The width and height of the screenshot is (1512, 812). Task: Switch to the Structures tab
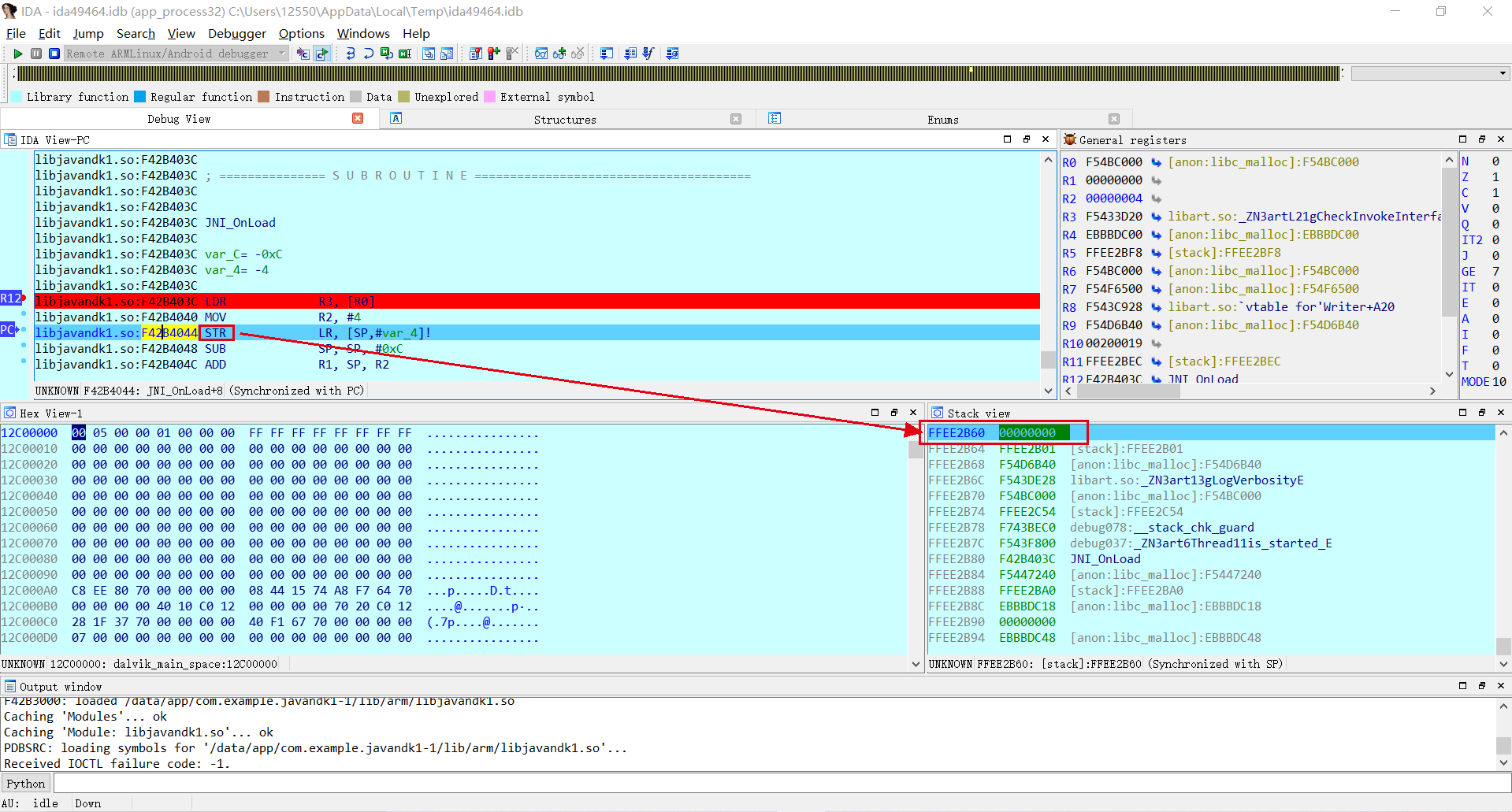pyautogui.click(x=564, y=120)
